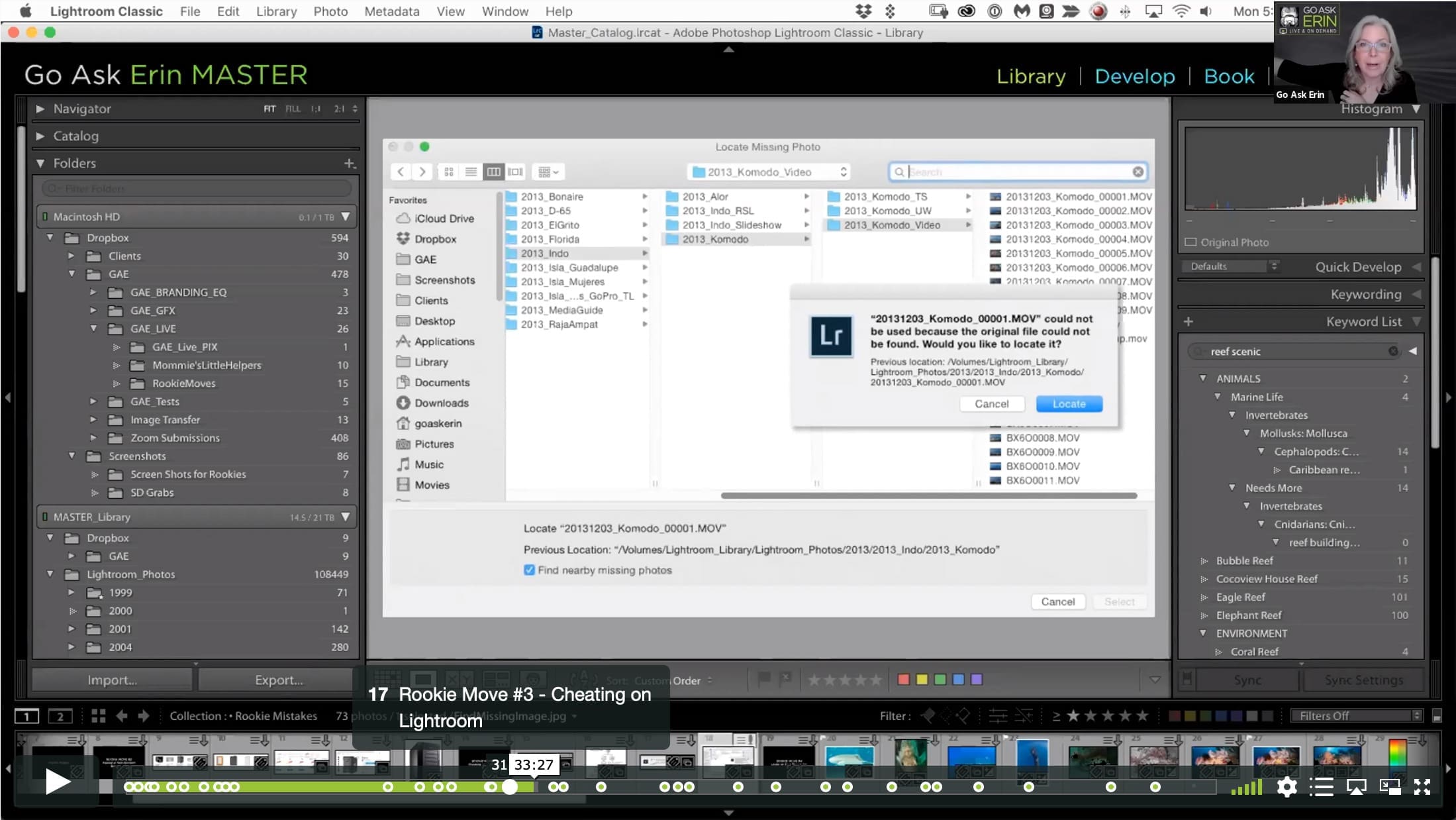The height and width of the screenshot is (820, 1456).
Task: Add a folder with the Folders plus icon
Action: click(x=350, y=163)
